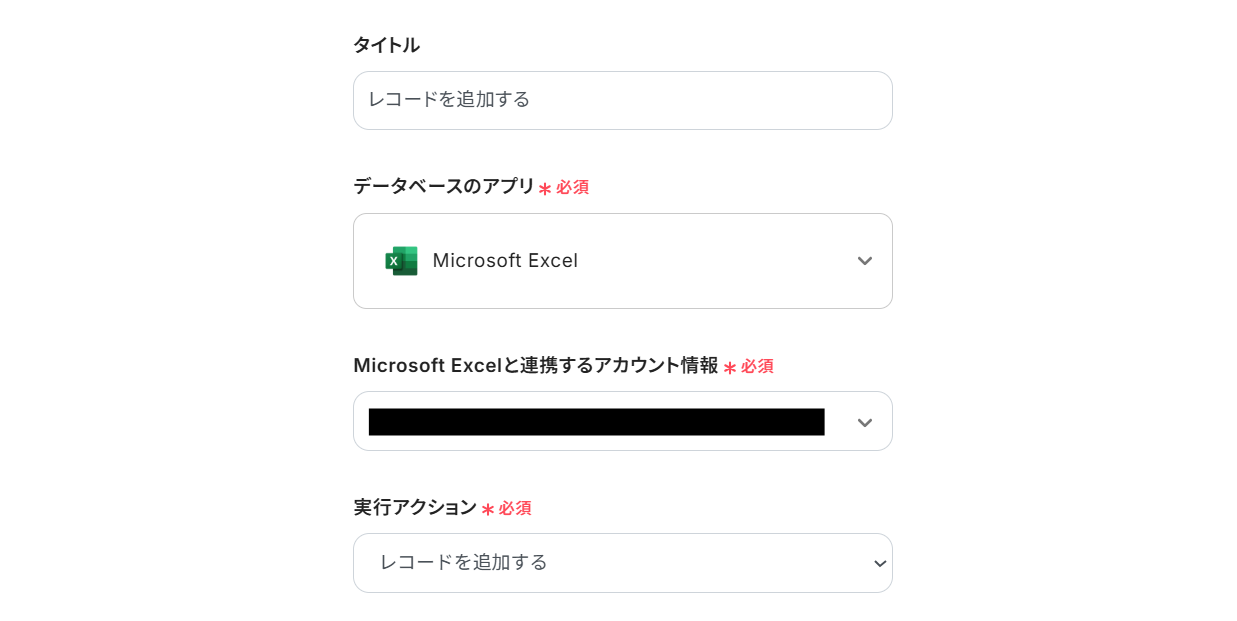Click the red asterisk beside データベースのアプリ

point(545,188)
